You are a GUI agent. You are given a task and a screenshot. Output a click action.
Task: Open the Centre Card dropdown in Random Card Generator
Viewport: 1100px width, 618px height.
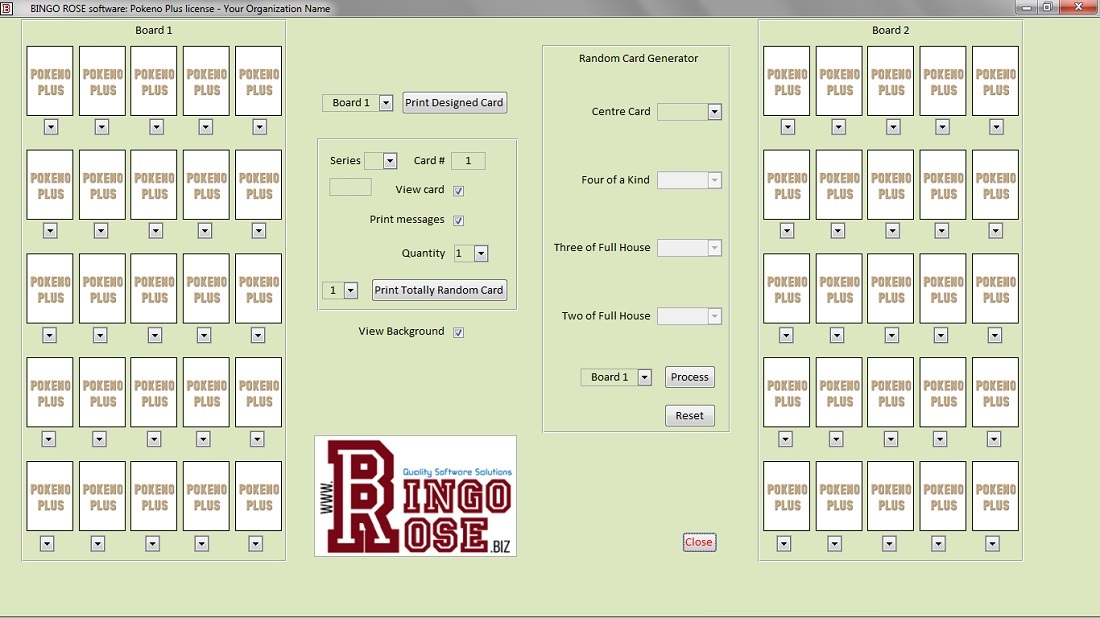click(714, 111)
